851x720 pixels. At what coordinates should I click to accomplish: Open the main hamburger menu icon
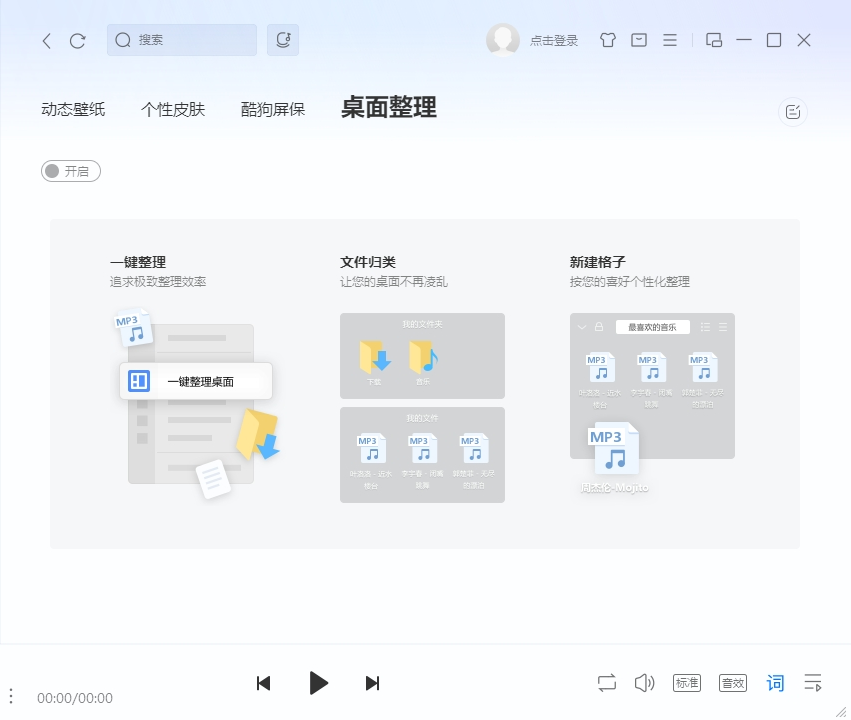tap(668, 41)
